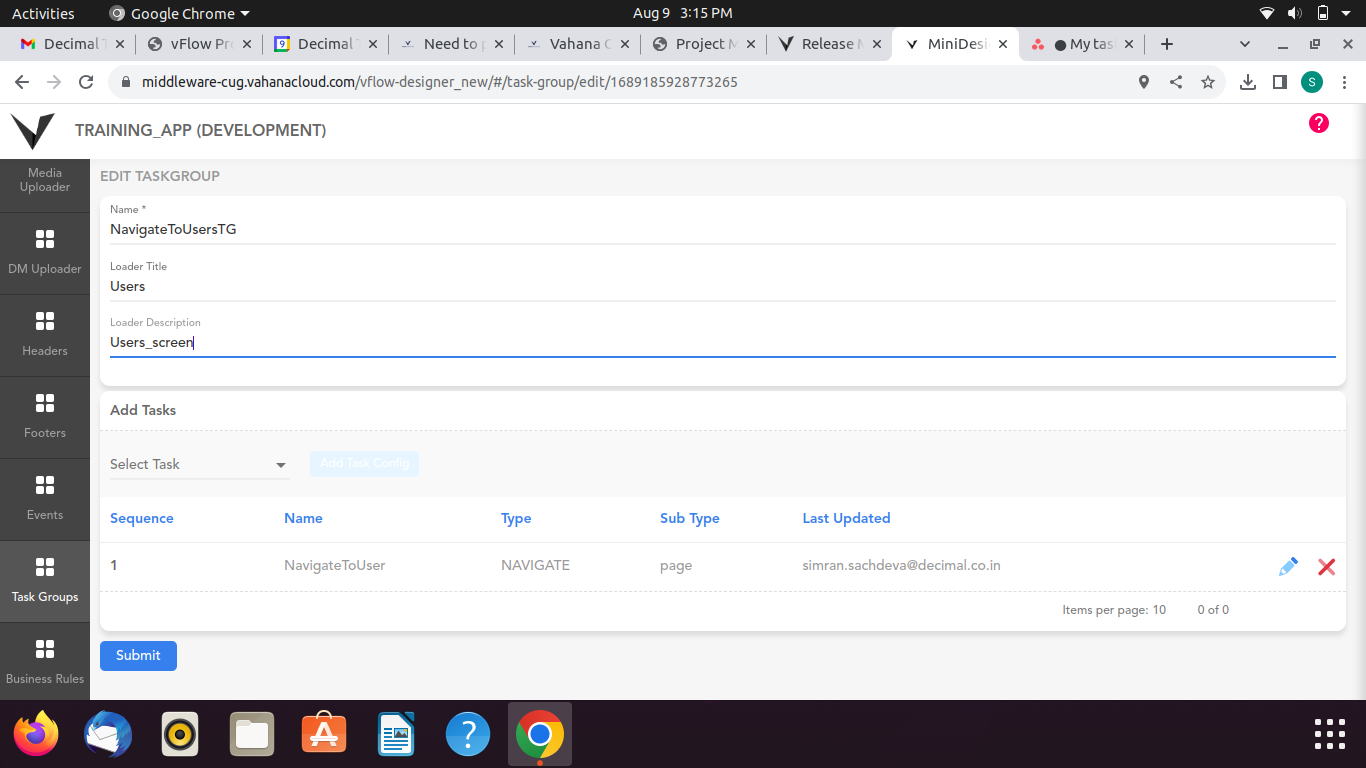Launch Firefox from the dock
This screenshot has width=1366, height=768.
36,735
